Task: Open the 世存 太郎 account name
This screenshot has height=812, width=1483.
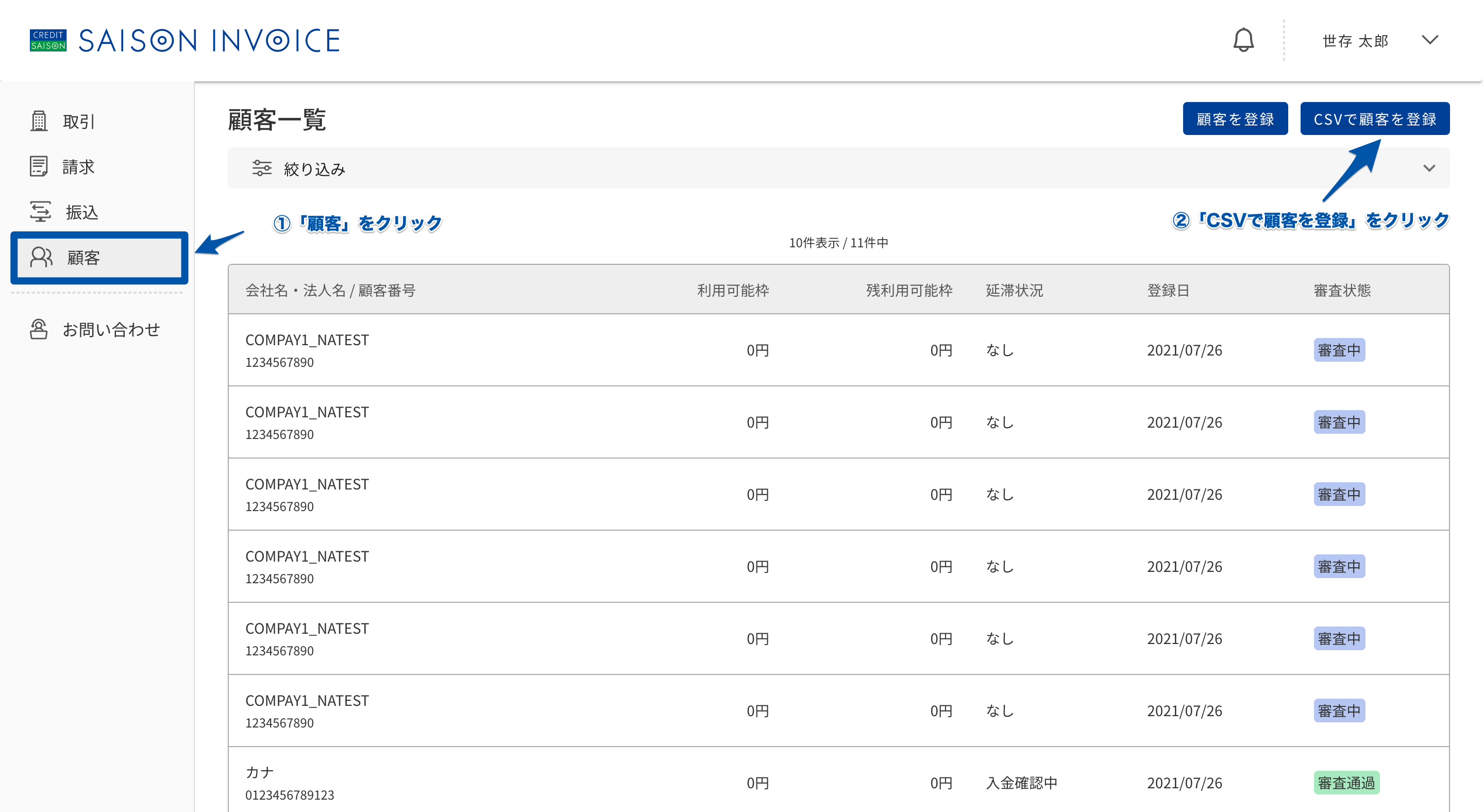Action: [x=1355, y=41]
